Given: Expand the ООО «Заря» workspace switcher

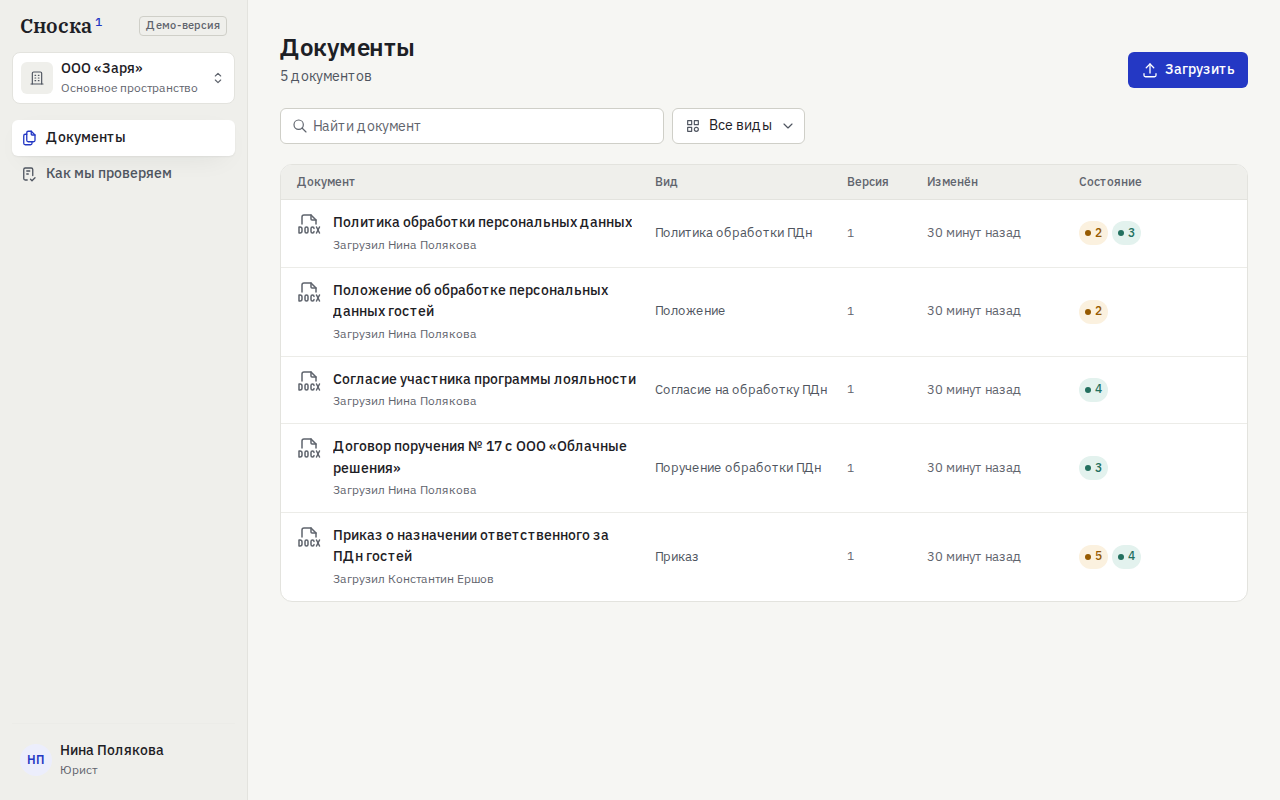Looking at the screenshot, I should coord(123,78).
